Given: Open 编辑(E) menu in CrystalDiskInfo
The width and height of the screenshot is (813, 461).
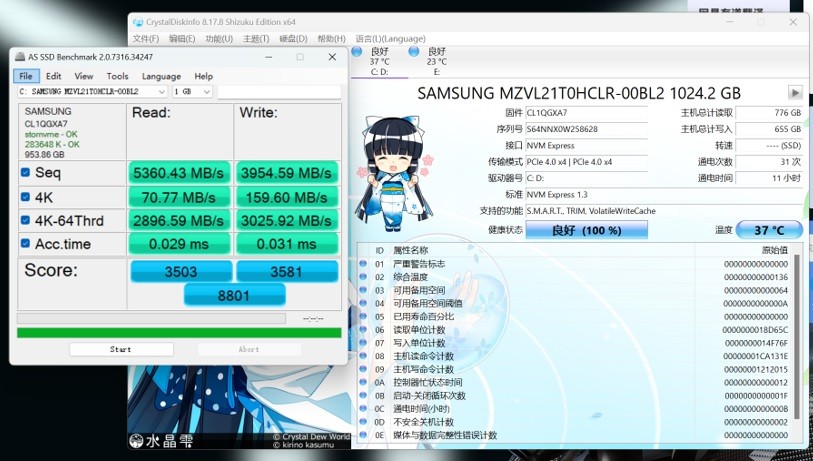Looking at the screenshot, I should (182, 39).
